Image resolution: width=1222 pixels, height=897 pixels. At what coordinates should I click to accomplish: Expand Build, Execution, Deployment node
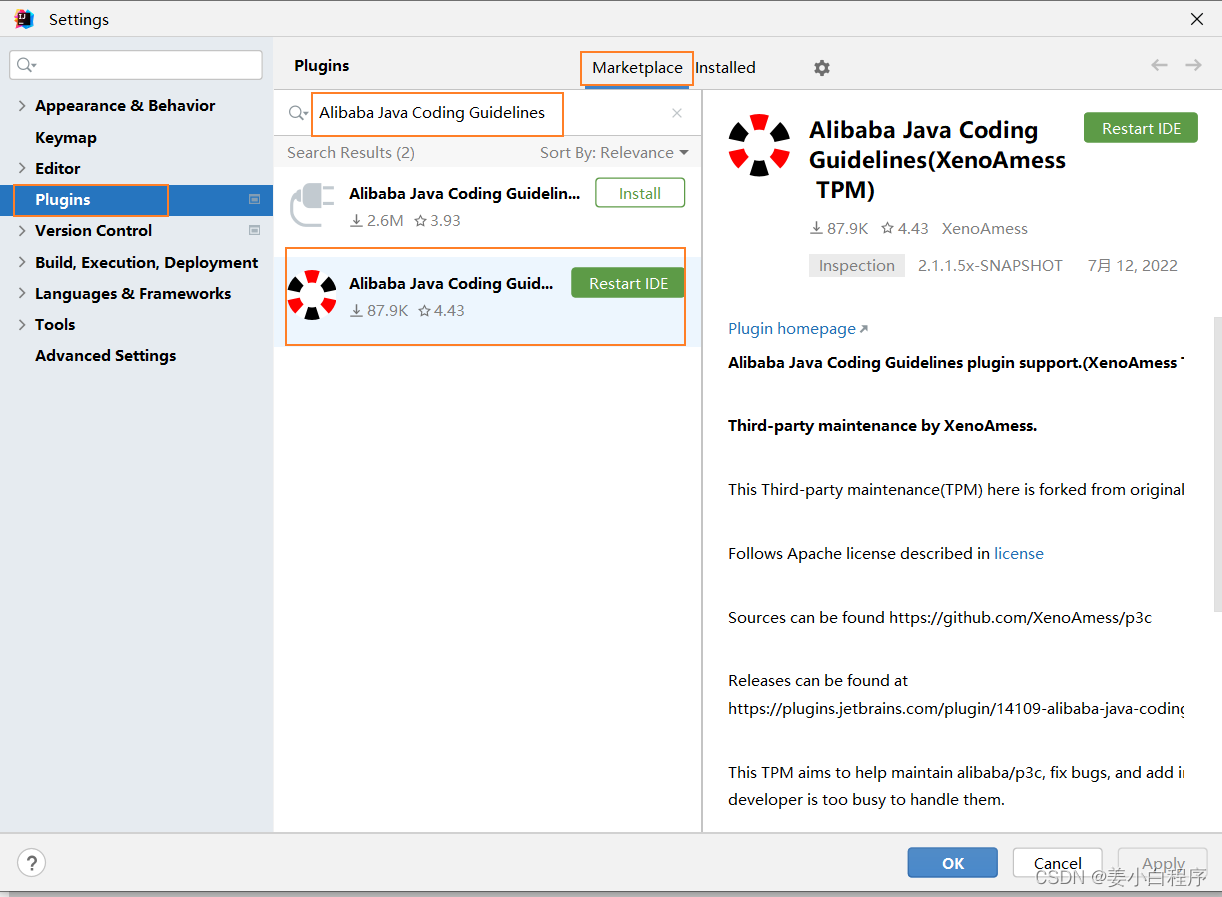point(22,263)
